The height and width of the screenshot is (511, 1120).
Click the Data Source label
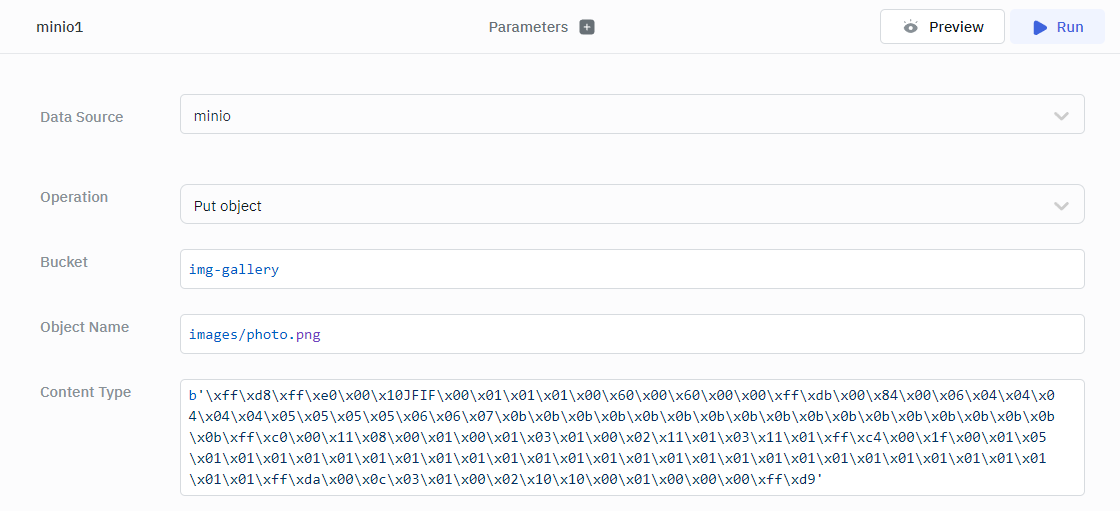click(x=82, y=117)
